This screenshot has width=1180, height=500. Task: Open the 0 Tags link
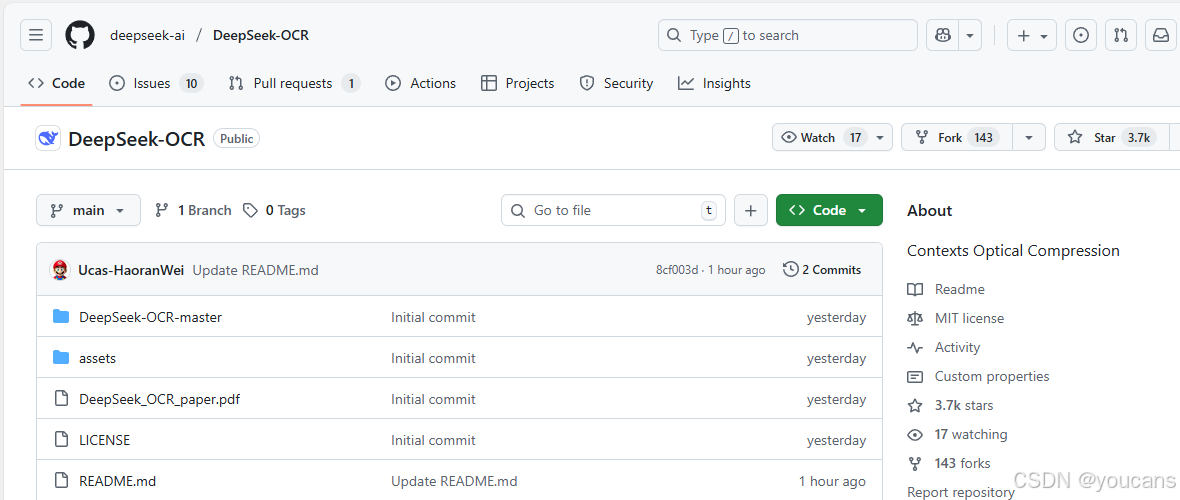pyautogui.click(x=275, y=210)
